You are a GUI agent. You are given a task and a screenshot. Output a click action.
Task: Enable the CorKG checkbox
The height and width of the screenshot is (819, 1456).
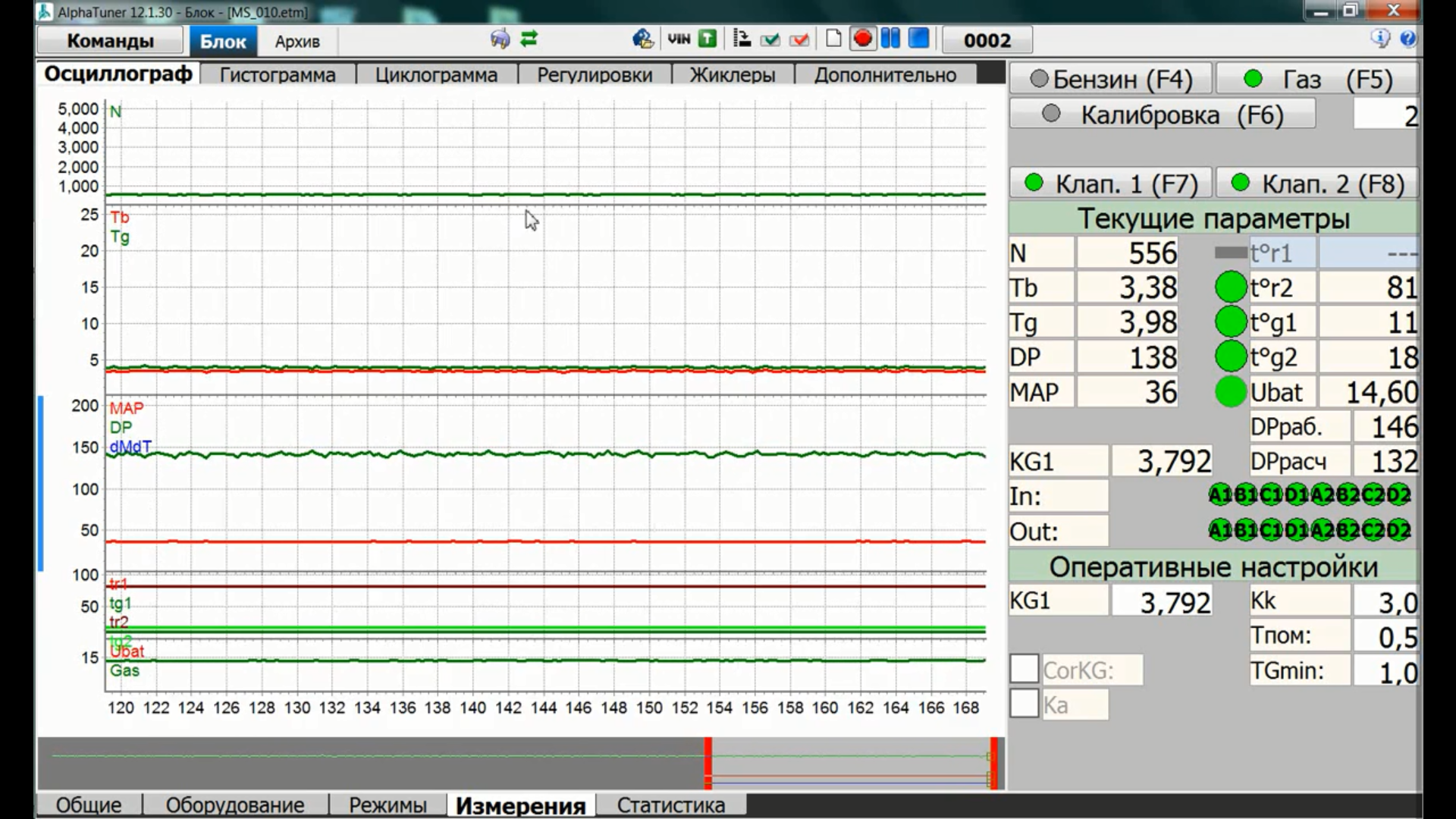click(x=1024, y=670)
